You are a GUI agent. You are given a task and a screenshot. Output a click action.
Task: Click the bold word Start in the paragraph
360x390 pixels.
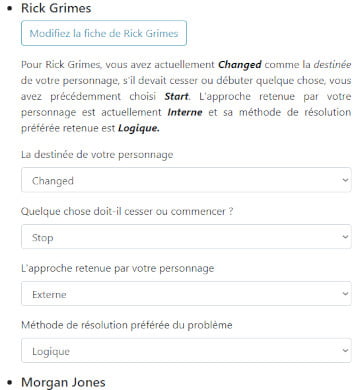point(176,97)
